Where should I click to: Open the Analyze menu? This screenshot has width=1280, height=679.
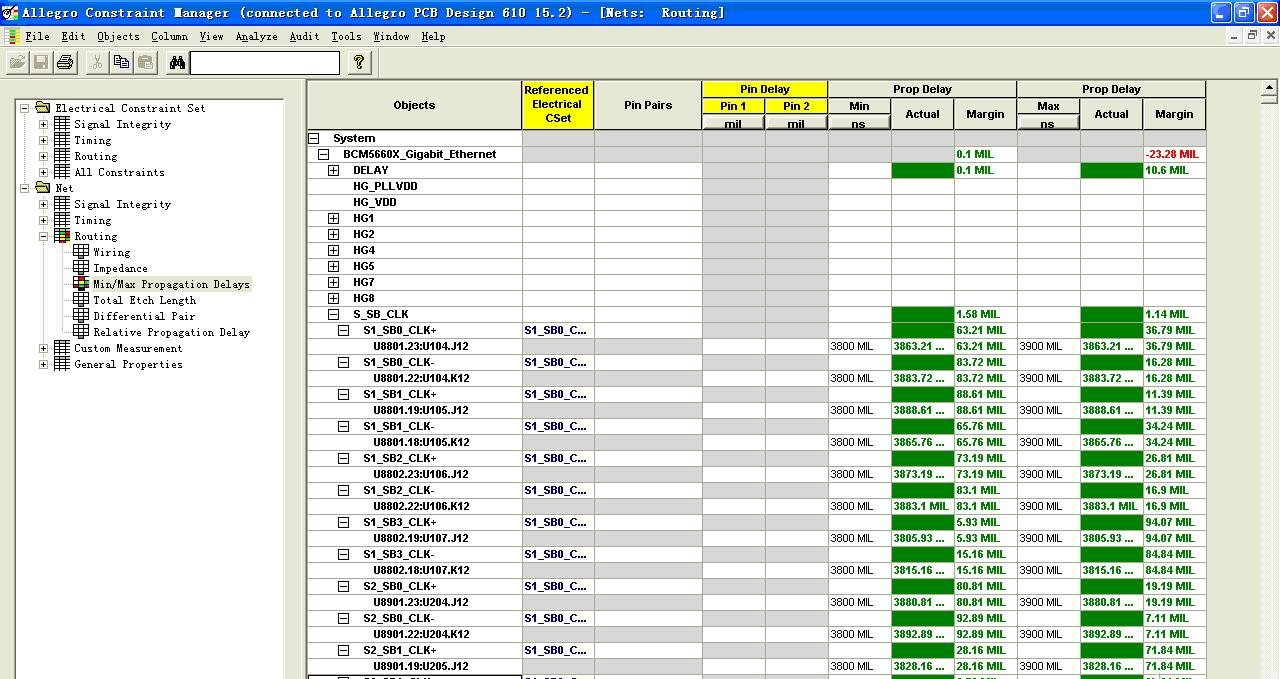click(x=256, y=36)
